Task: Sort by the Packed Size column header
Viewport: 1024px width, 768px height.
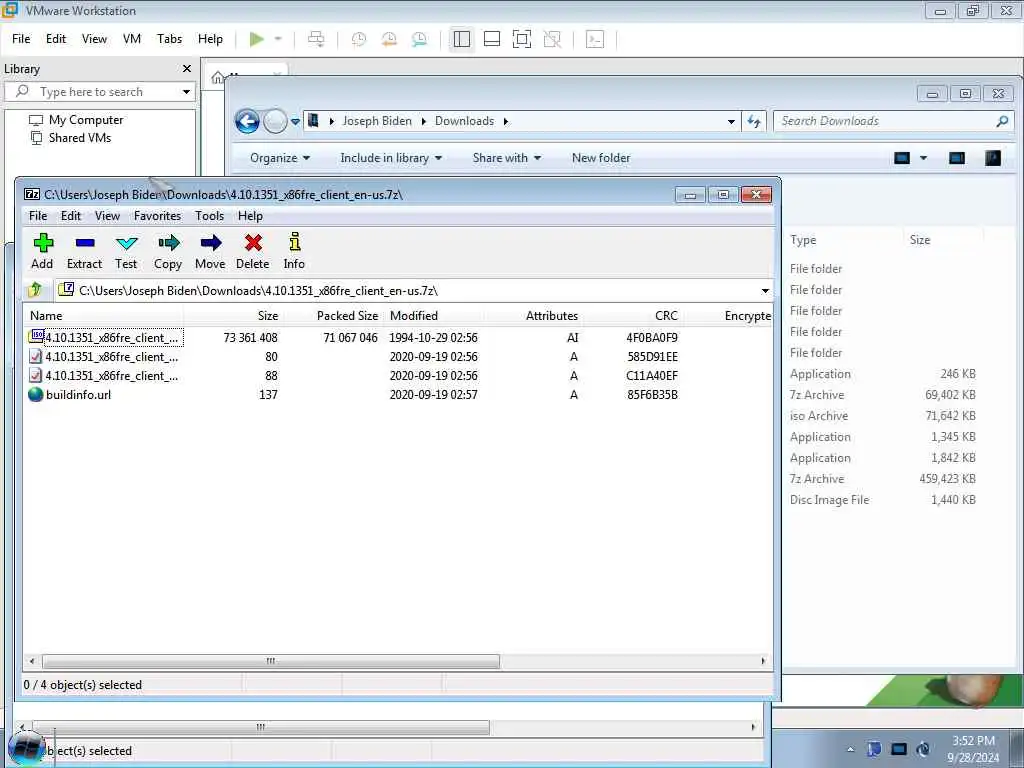Action: tap(347, 316)
